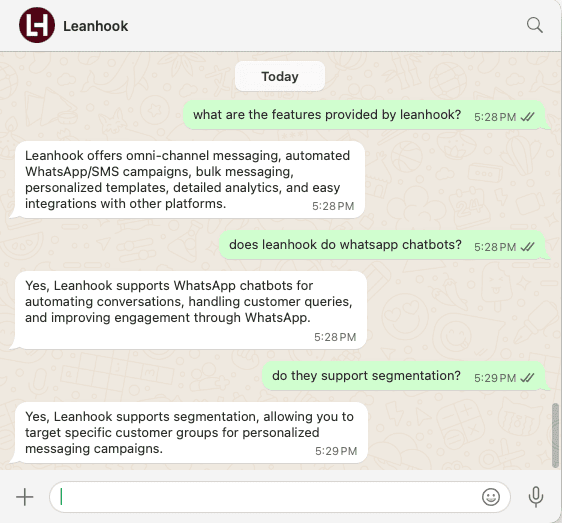Click read ticks on 'whatsapp chatbots' question

pos(528,247)
